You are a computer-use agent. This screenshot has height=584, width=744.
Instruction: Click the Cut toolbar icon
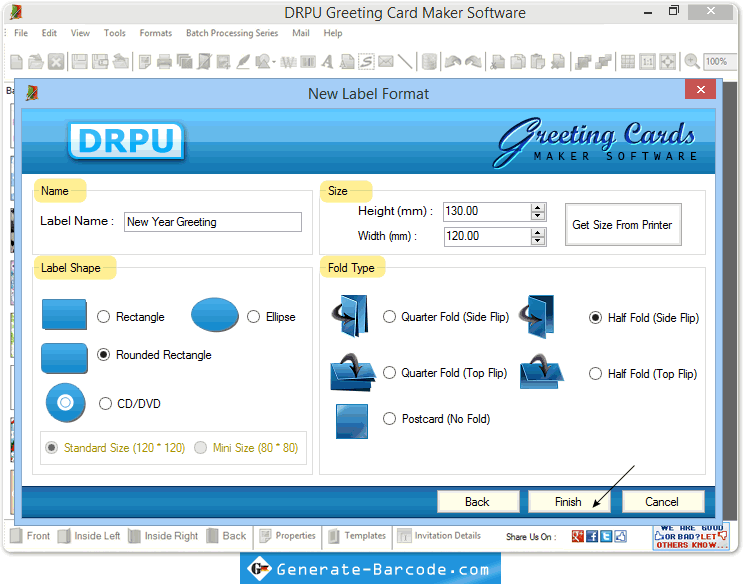point(498,62)
